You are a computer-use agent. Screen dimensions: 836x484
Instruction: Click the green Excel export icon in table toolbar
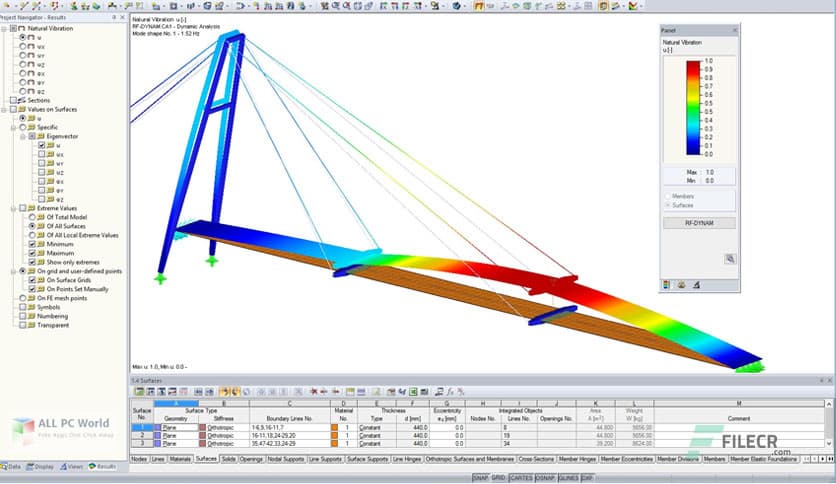pos(413,392)
